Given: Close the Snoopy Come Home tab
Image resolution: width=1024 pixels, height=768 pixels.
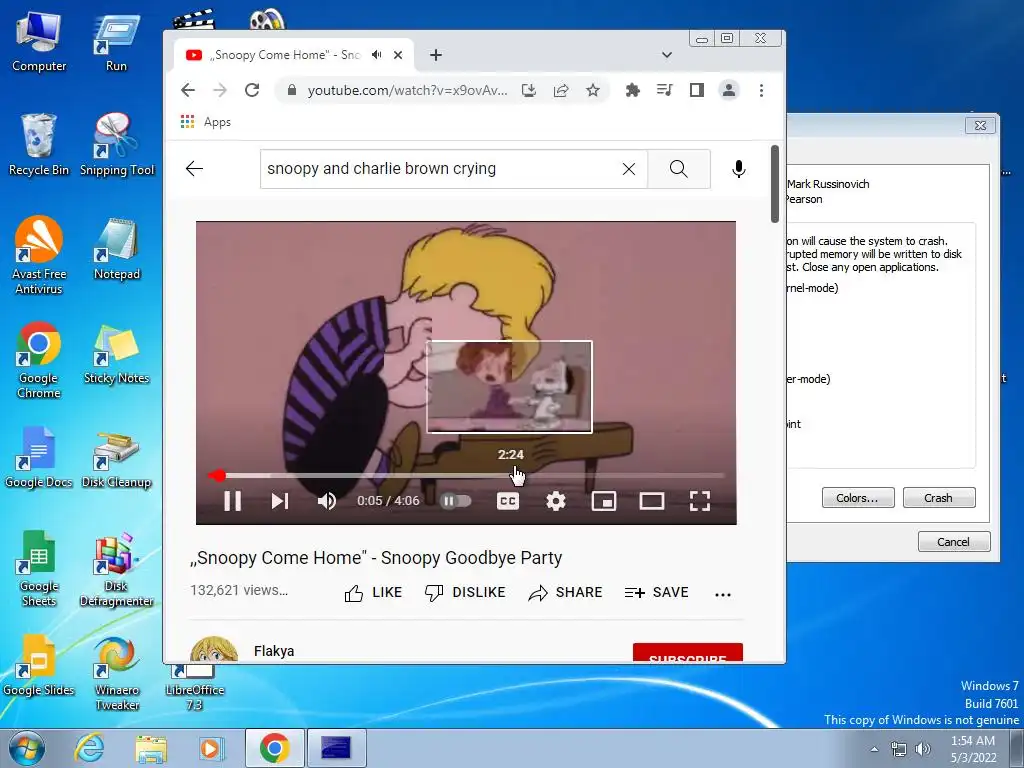Looking at the screenshot, I should click(x=398, y=56).
